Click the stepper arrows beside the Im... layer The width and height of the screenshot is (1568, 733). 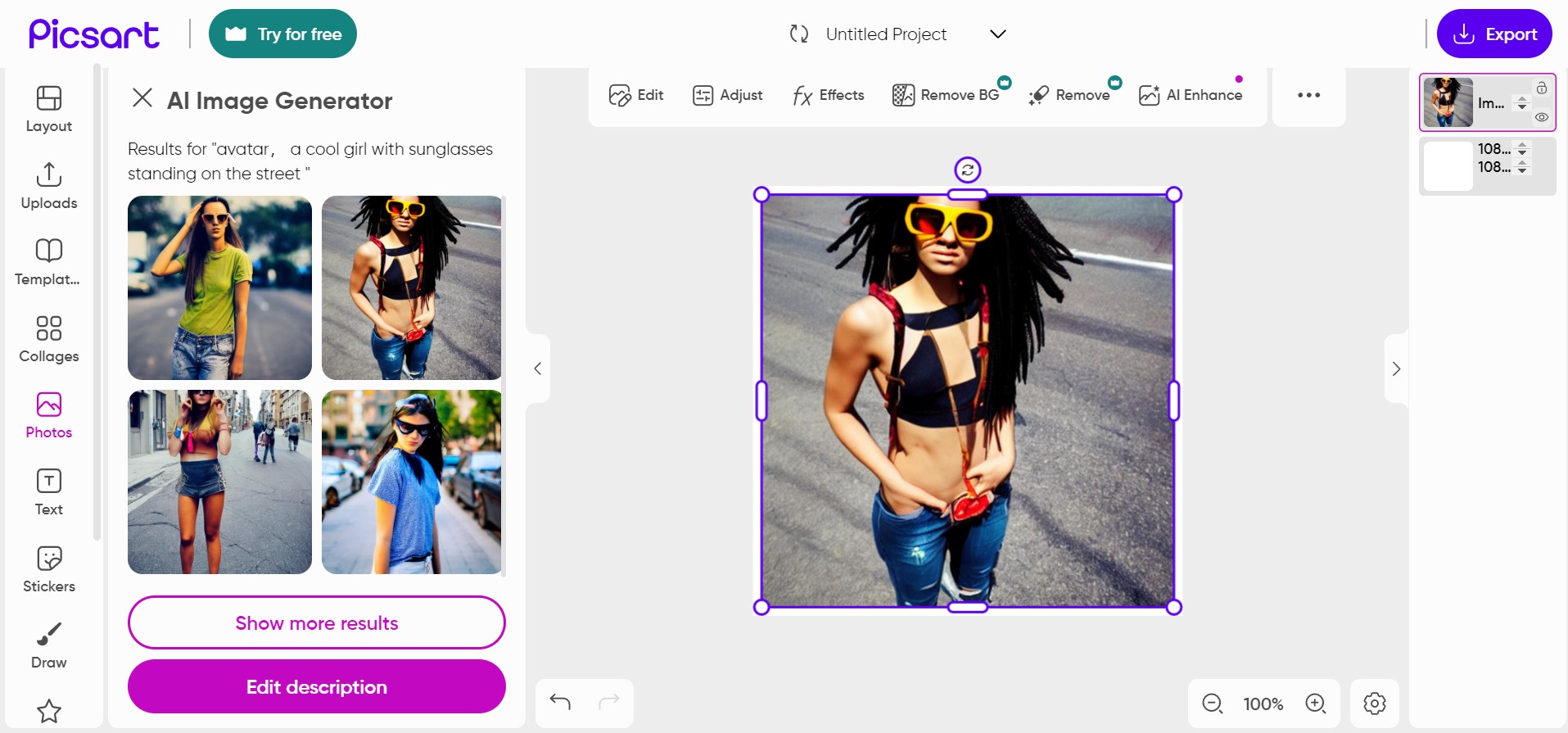click(1522, 103)
